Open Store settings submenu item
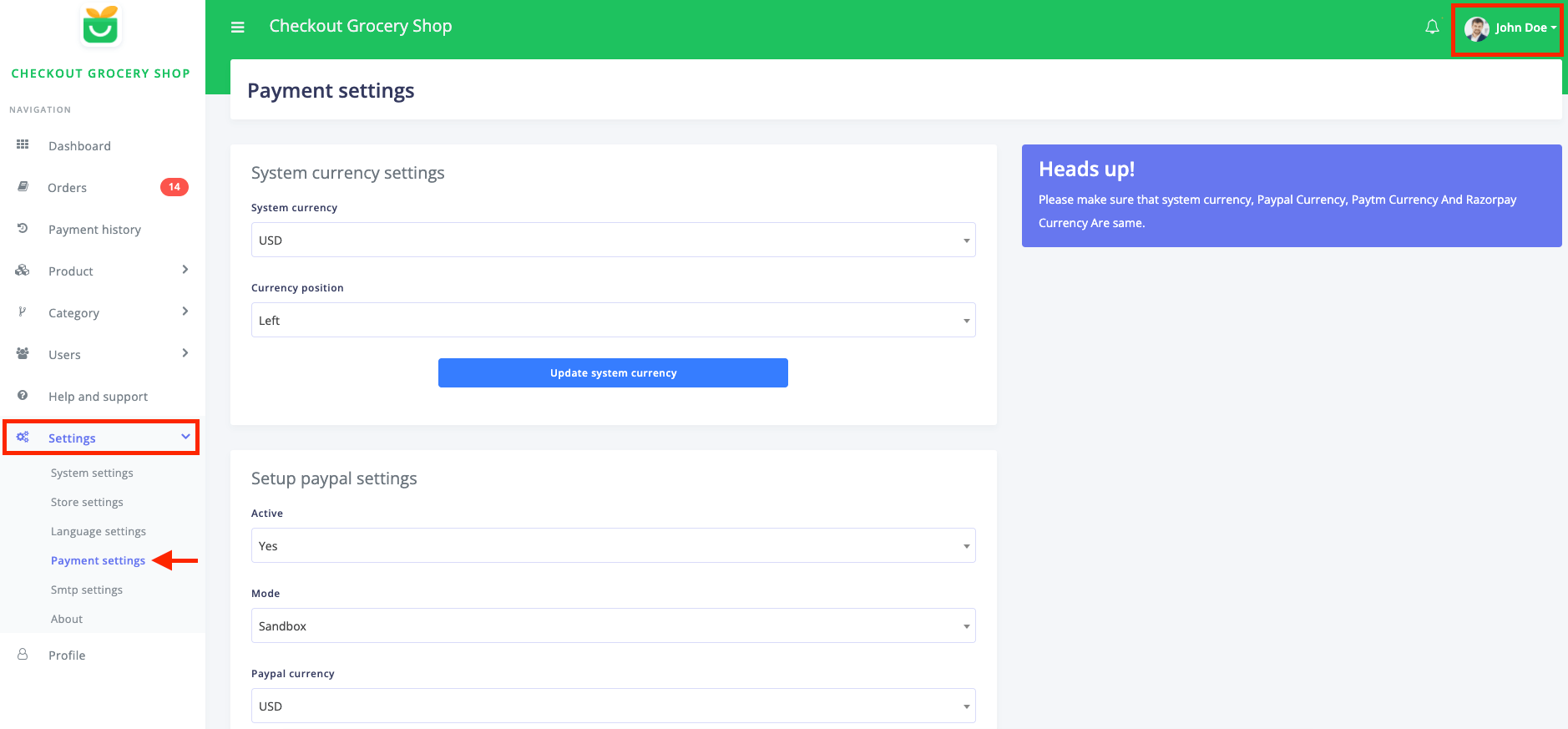1568x729 pixels. [87, 502]
